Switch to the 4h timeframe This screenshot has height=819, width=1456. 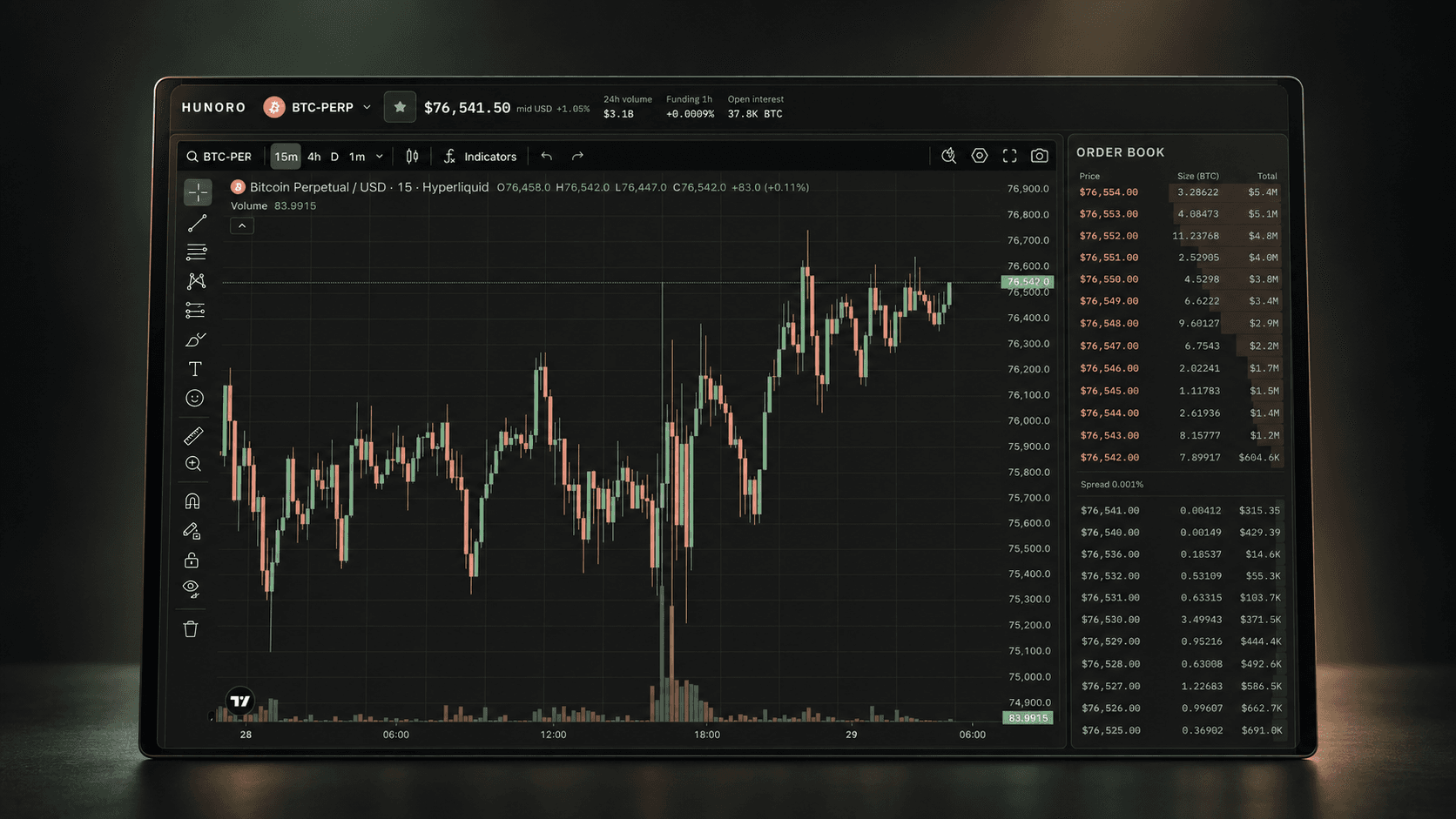tap(314, 157)
